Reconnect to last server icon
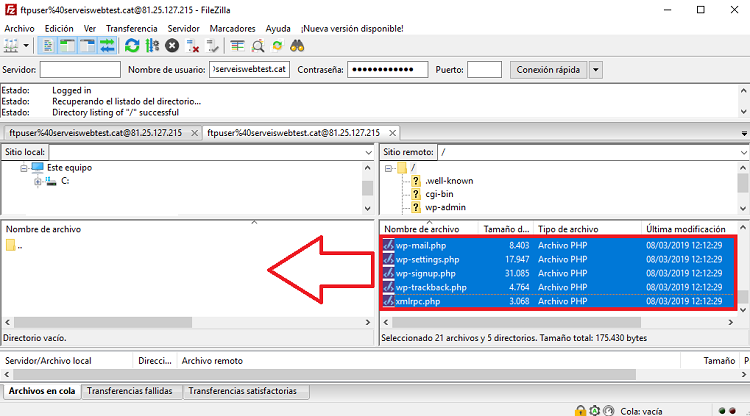This screenshot has width=750, height=416. pyautogui.click(x=212, y=46)
